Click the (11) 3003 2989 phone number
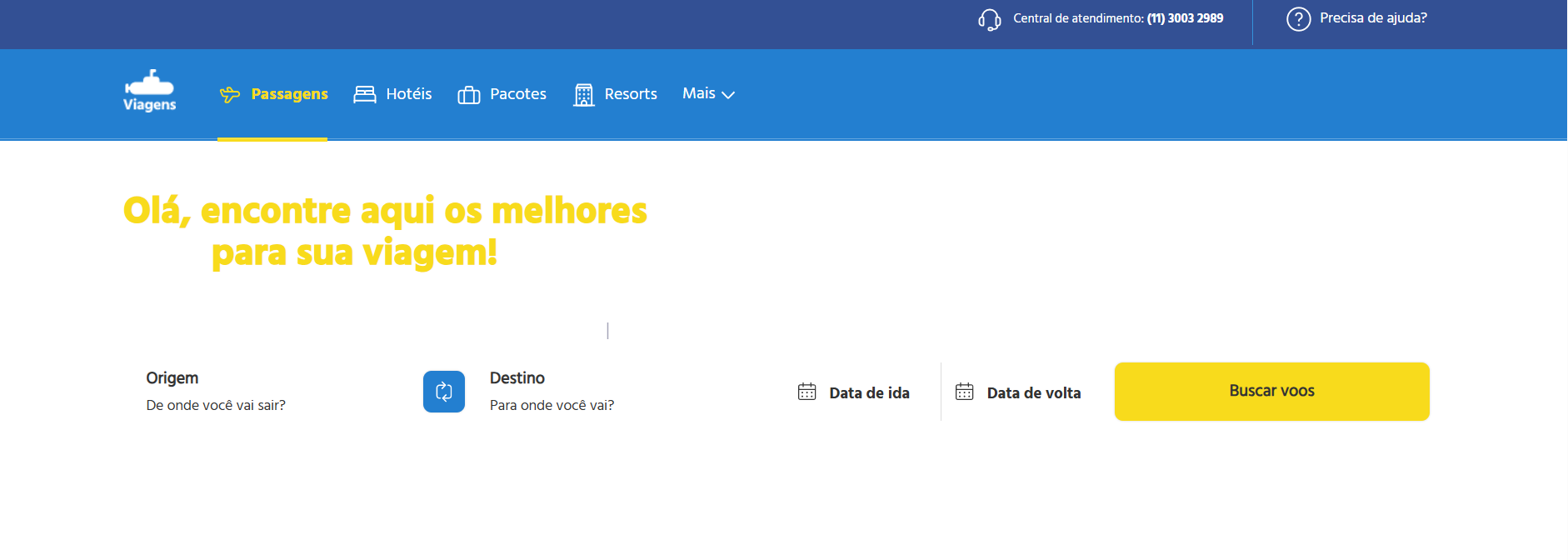 1185,18
